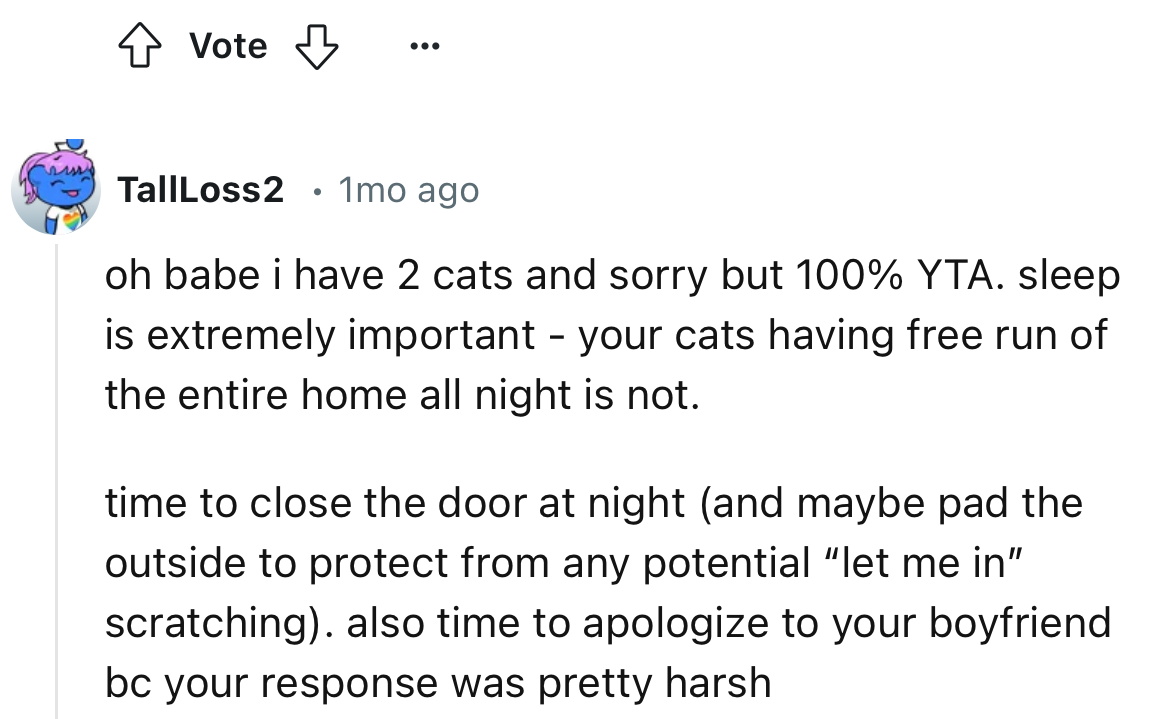Image resolution: width=1172 pixels, height=719 pixels.
Task: Click the dot separator before the timestamp
Action: pyautogui.click(x=315, y=189)
